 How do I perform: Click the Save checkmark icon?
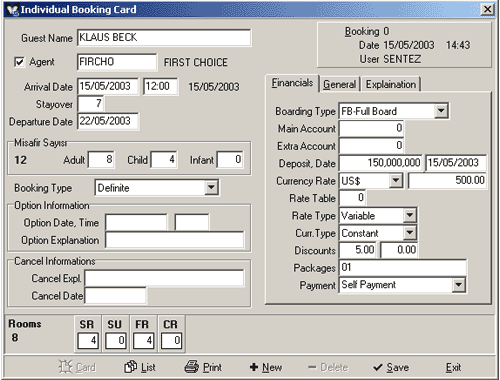378,367
